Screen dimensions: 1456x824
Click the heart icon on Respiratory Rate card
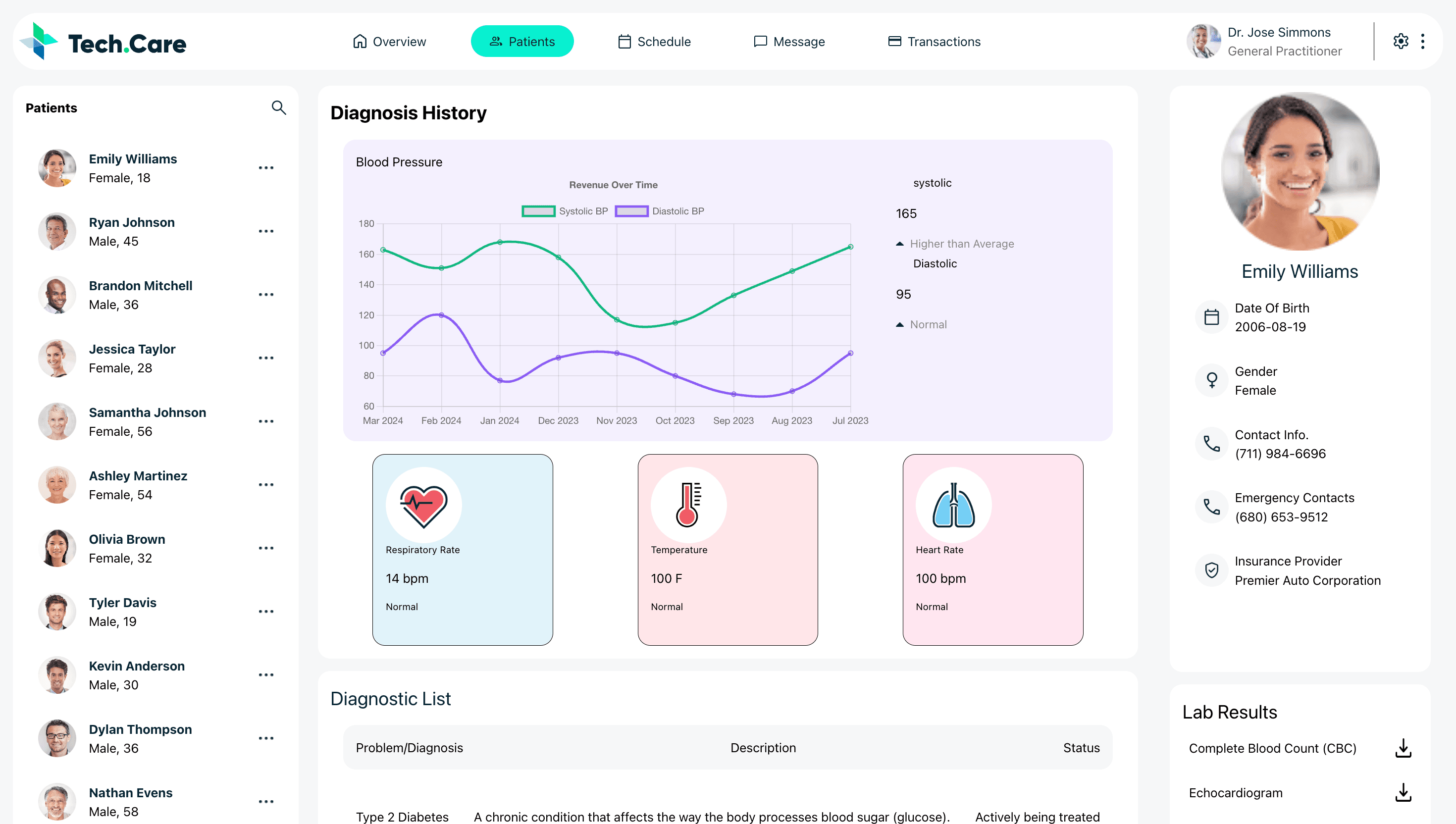[423, 505]
